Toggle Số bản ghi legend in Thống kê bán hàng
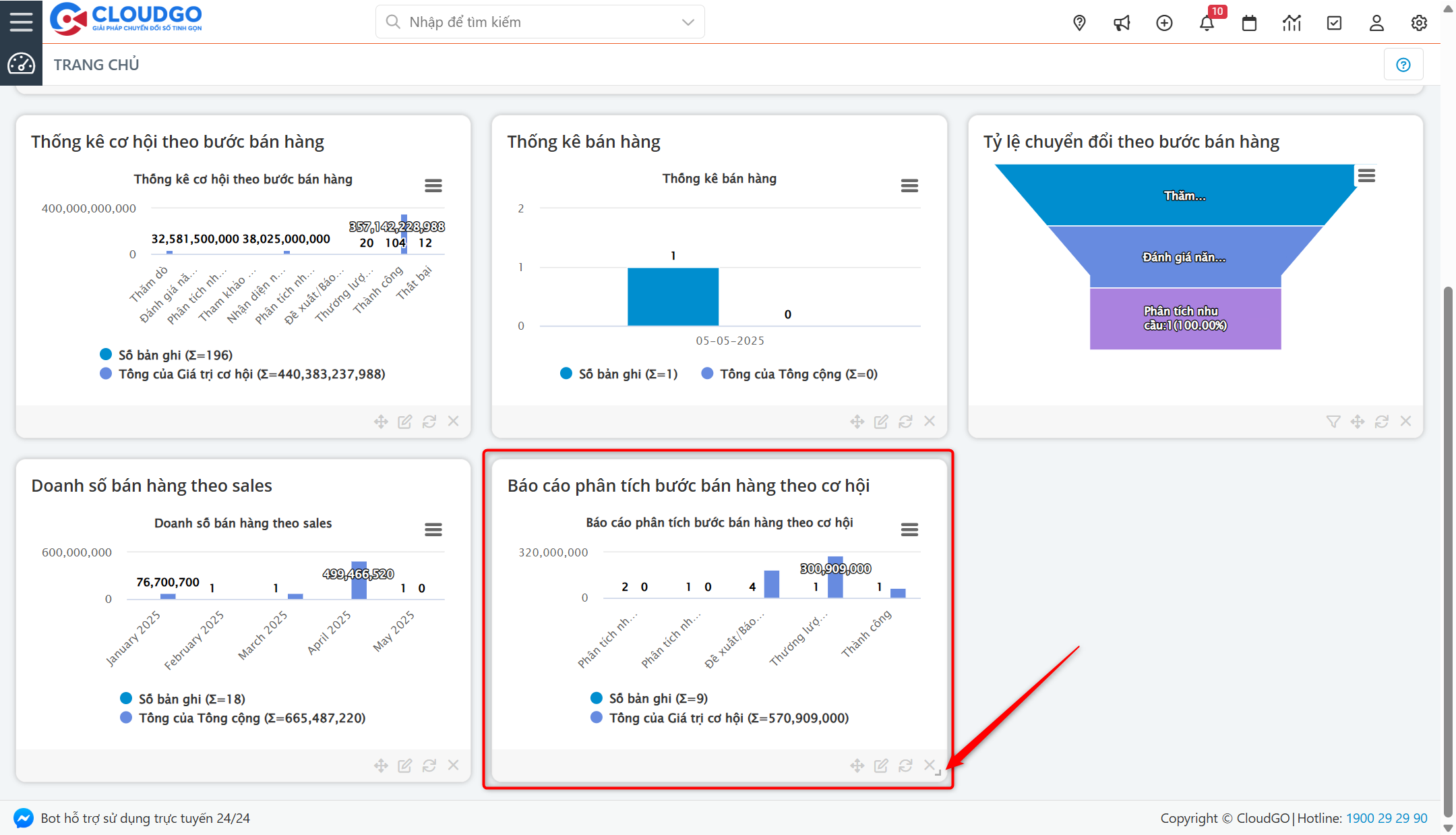Screen dimensions: 1456x835 point(627,374)
